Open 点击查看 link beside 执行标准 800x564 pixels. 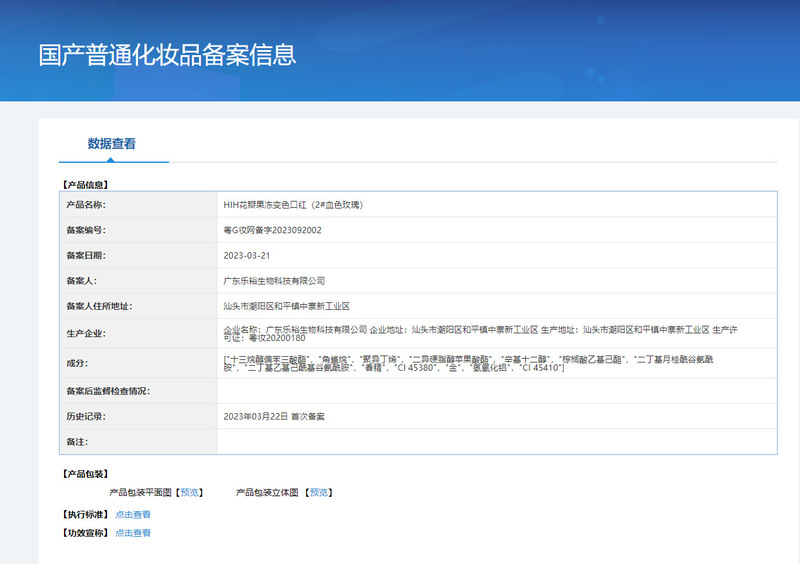(133, 514)
